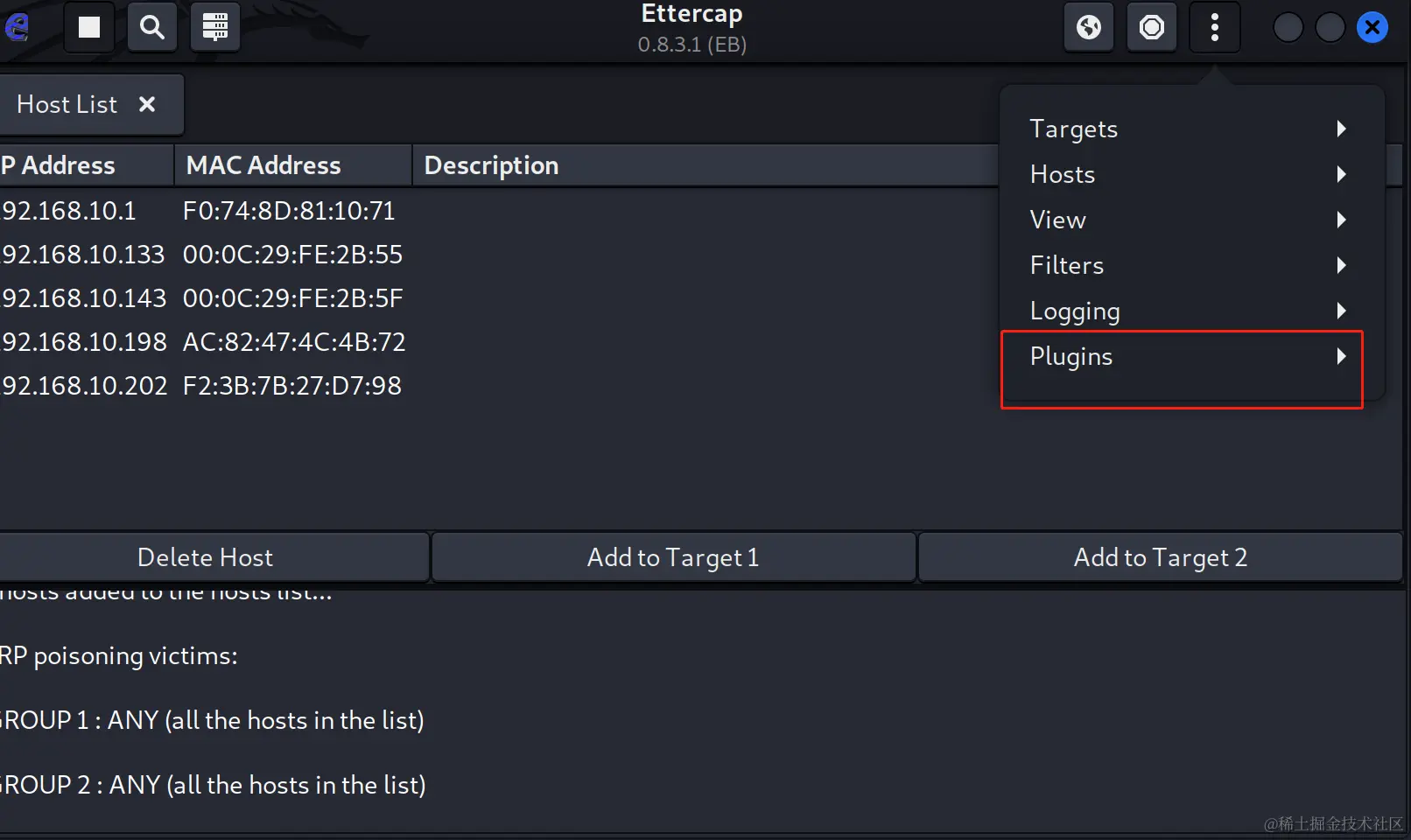Scan for hosts with the magnifier icon
This screenshot has height=840, width=1411.
coord(152,28)
